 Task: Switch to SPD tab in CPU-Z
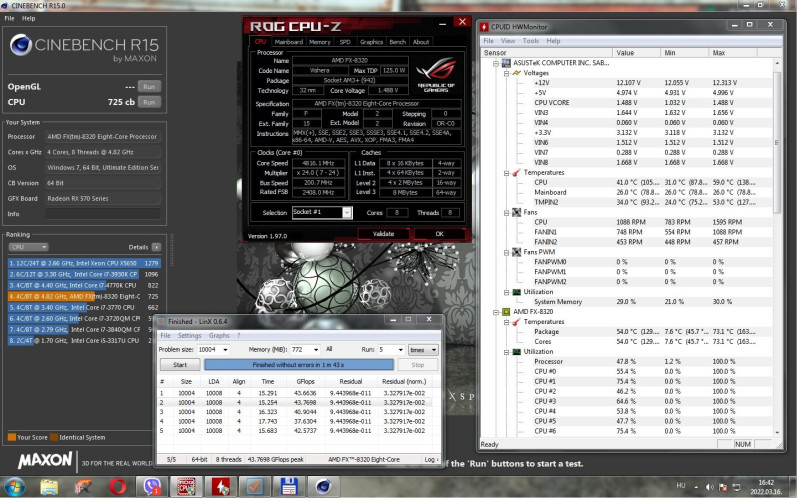click(345, 42)
